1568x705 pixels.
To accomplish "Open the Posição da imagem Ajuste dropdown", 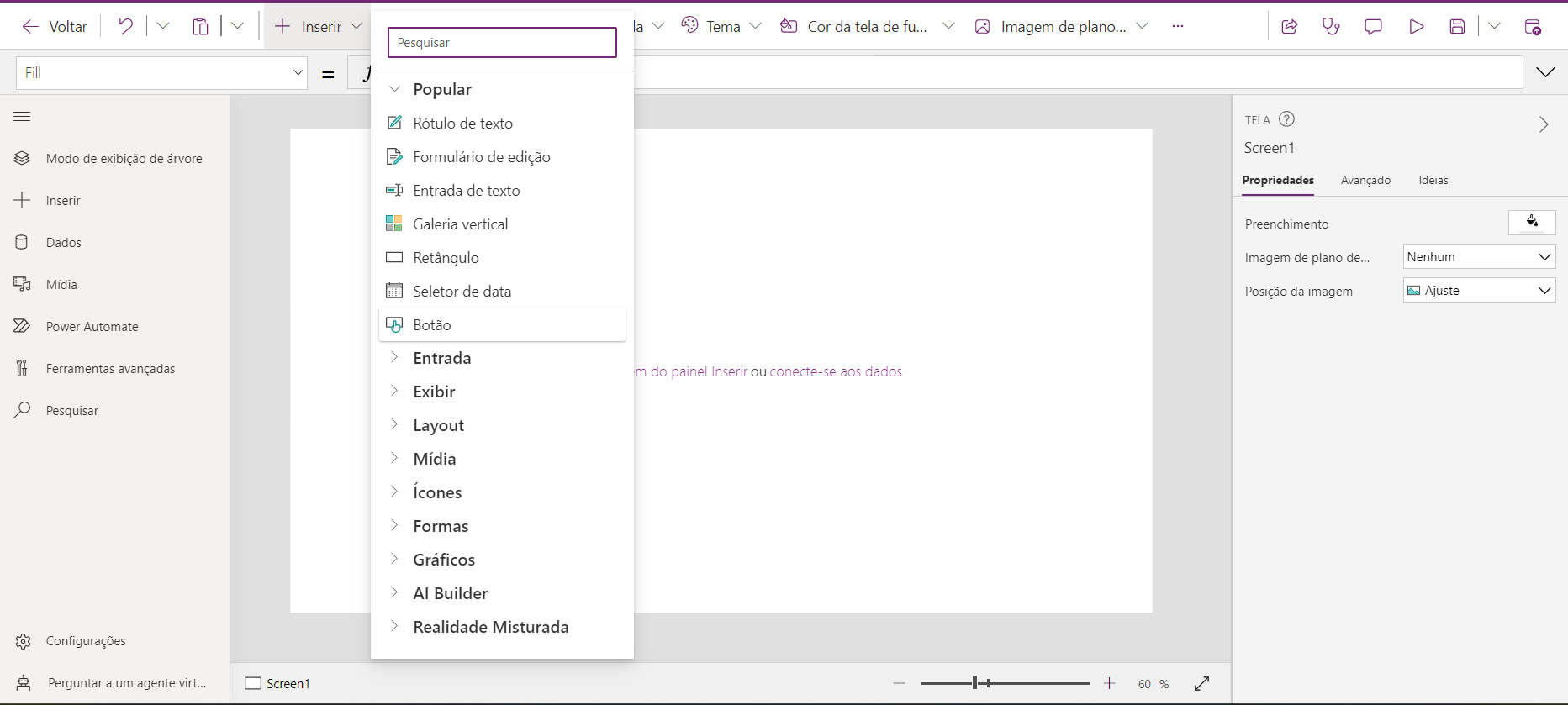I will tap(1480, 291).
